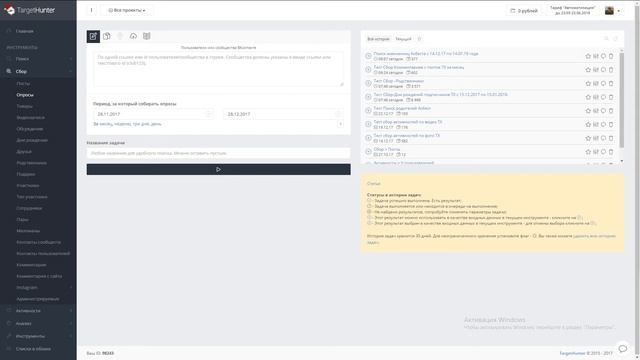This screenshot has width=640, height=360.
Task: Click the Главная home item in the sidebar
Action: pos(24,31)
